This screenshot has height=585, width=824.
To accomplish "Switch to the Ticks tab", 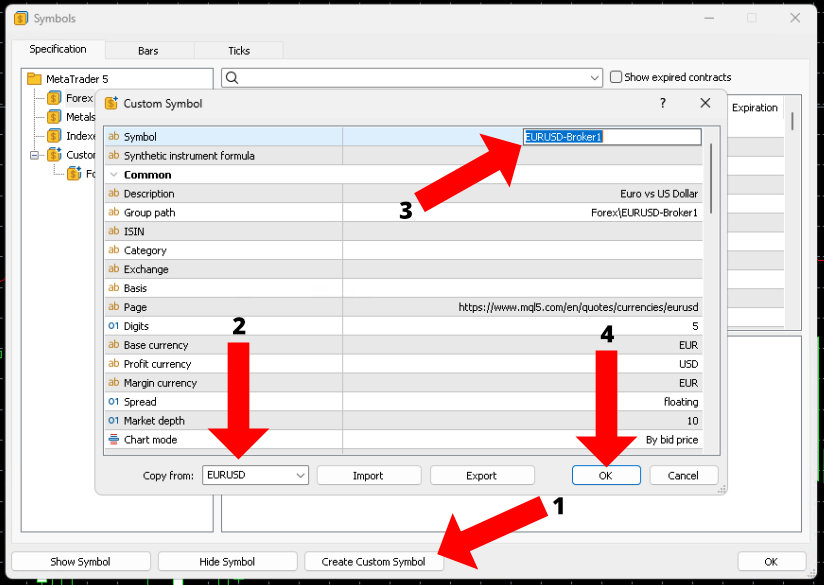I will point(239,50).
